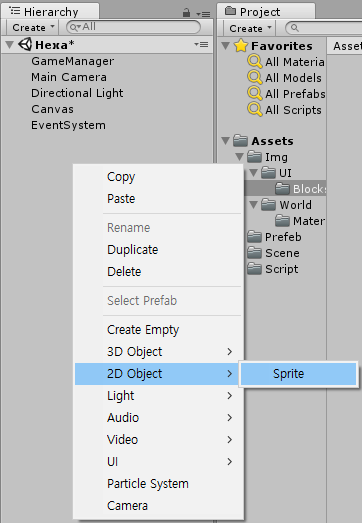Toggle the Hierarchy panel lock icon
The height and width of the screenshot is (523, 362).
[187, 13]
